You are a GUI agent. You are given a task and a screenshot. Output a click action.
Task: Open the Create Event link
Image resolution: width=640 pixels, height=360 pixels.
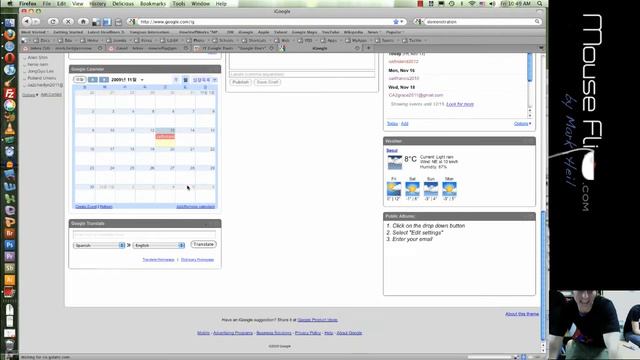tap(86, 207)
